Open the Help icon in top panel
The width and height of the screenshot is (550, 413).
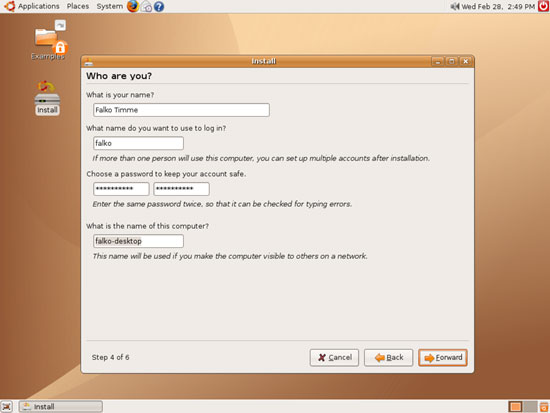click(x=159, y=6)
